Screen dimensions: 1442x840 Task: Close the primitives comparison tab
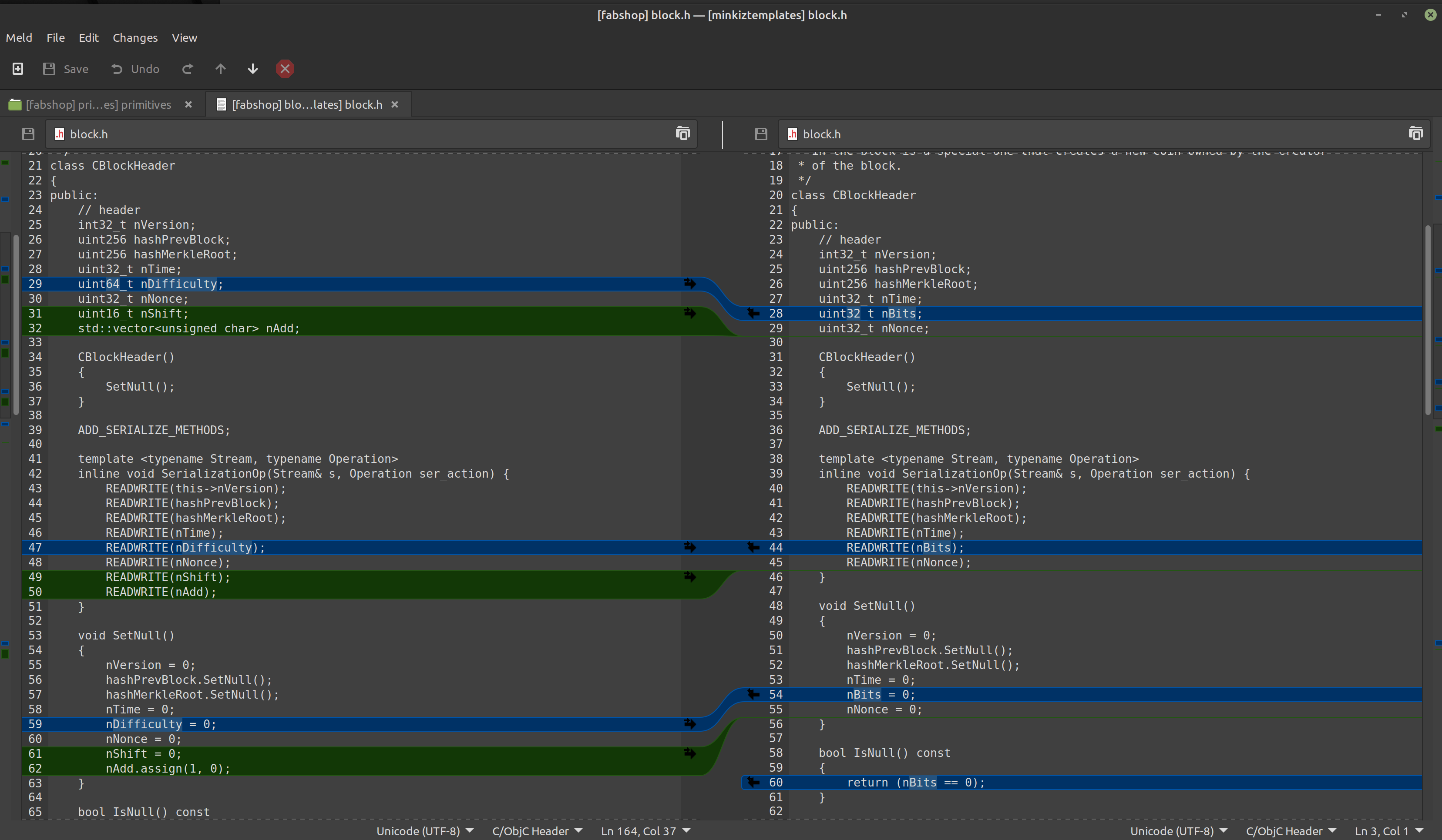(188, 104)
